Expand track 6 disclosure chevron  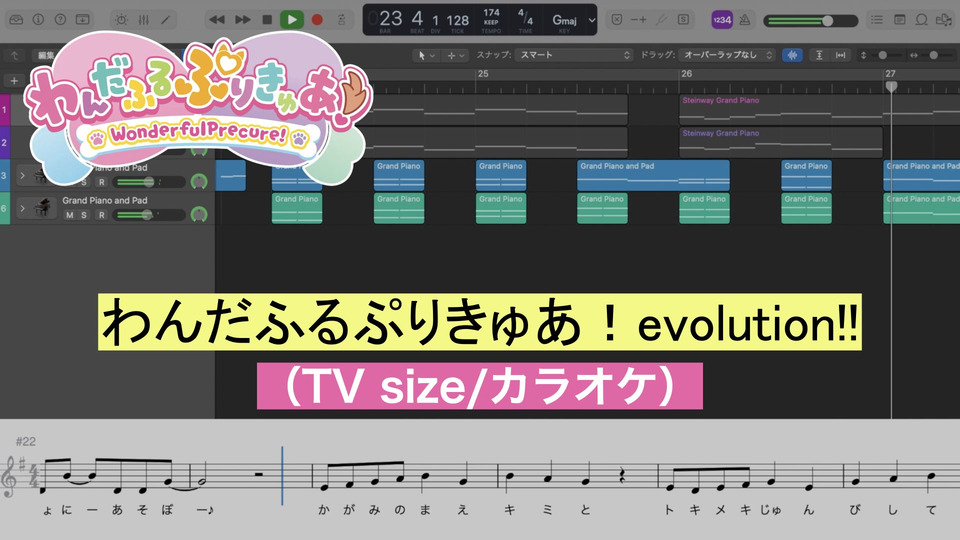22,208
